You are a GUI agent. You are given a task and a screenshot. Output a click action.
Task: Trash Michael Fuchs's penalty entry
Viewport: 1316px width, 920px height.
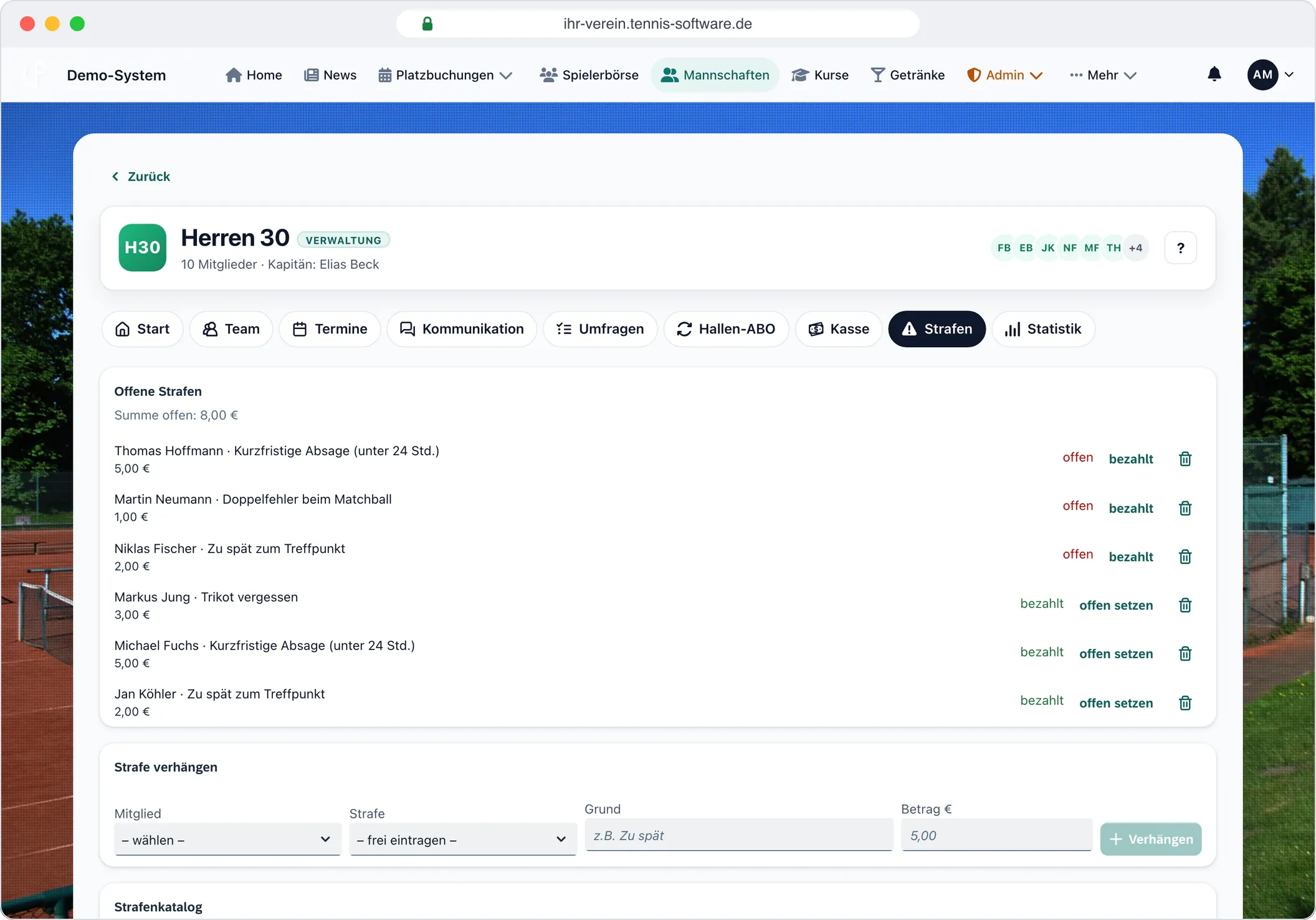click(x=1185, y=654)
